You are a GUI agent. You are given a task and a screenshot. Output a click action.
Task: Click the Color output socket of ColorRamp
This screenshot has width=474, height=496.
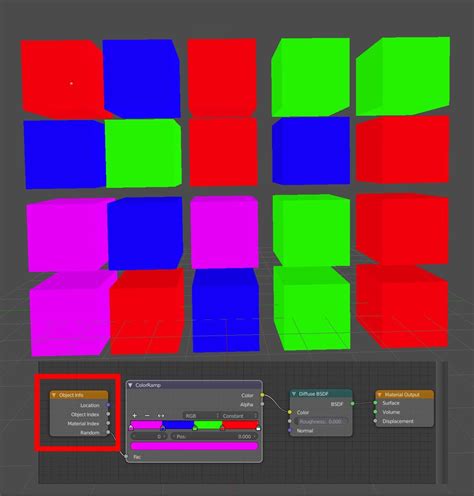262,395
